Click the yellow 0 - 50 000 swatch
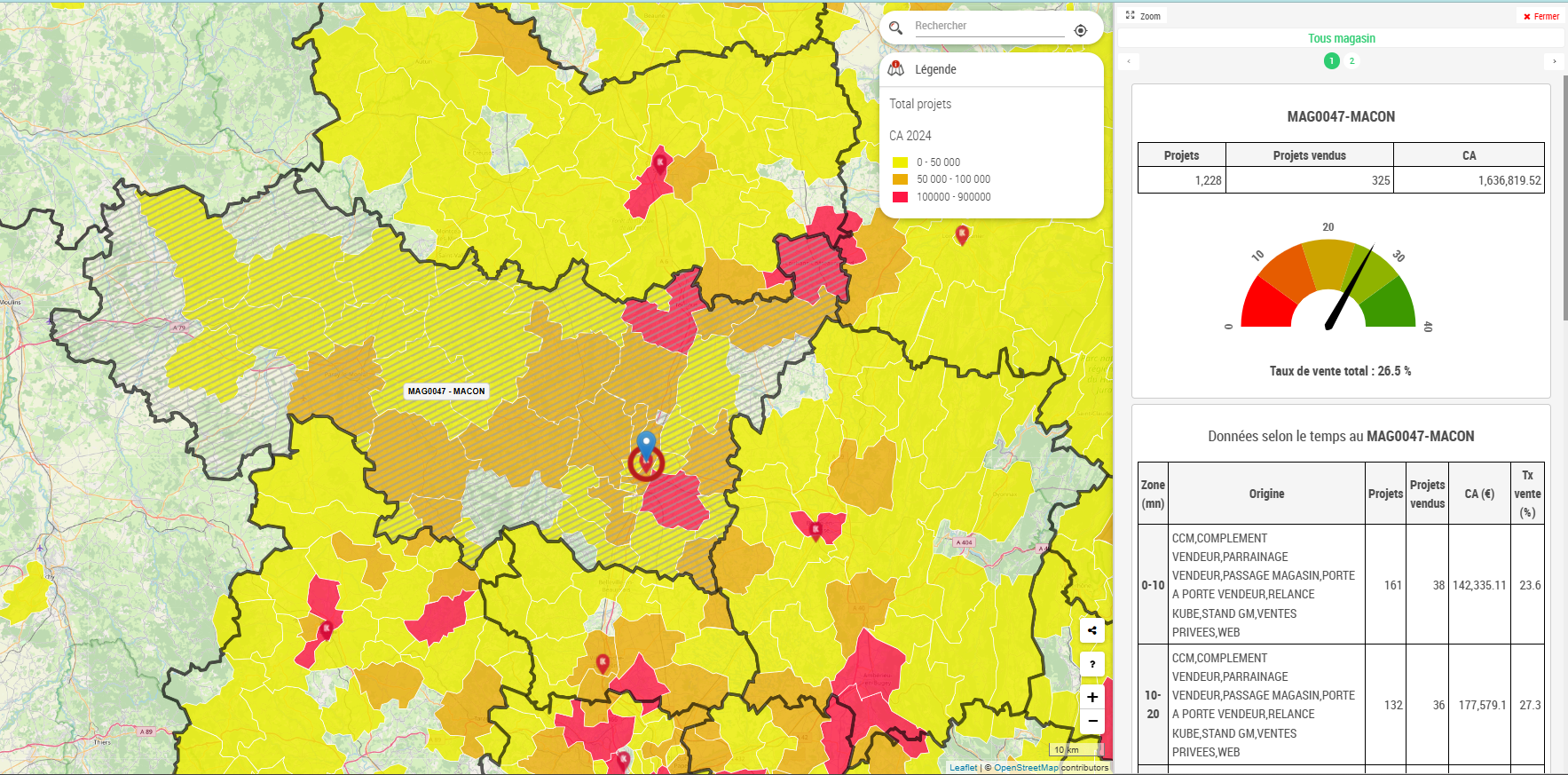 point(900,162)
